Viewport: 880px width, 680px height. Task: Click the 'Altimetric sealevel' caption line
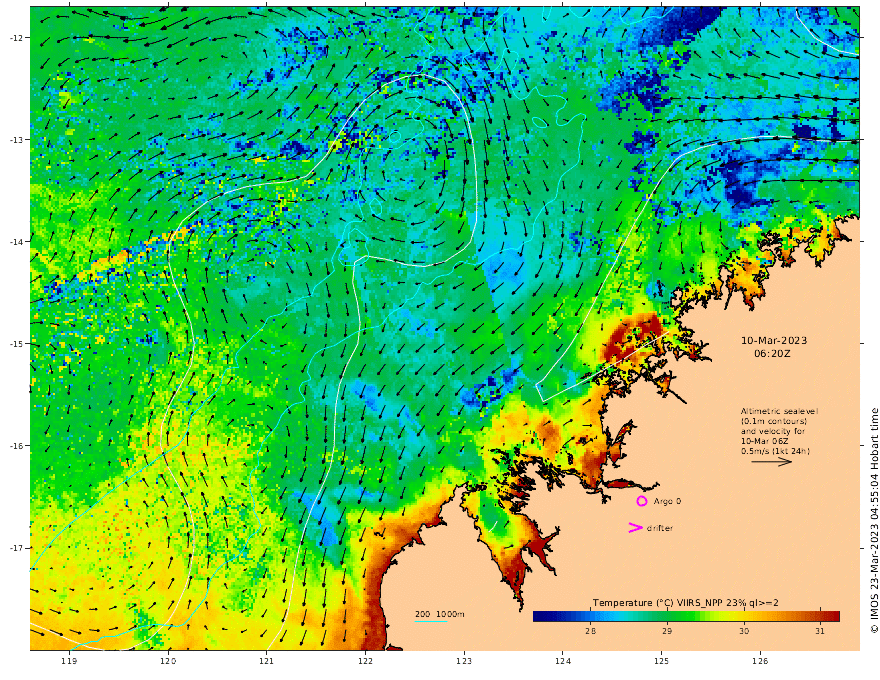click(x=779, y=411)
